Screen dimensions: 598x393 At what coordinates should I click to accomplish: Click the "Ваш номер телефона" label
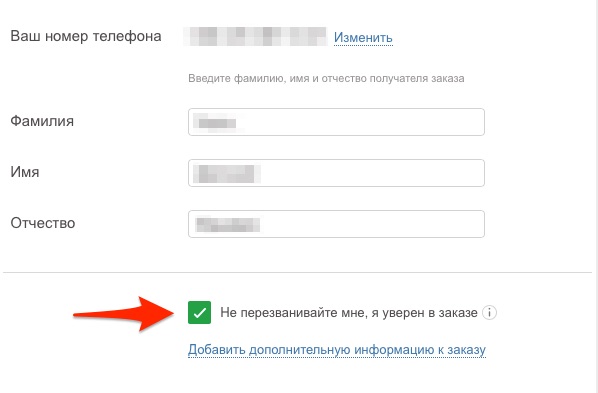86,36
